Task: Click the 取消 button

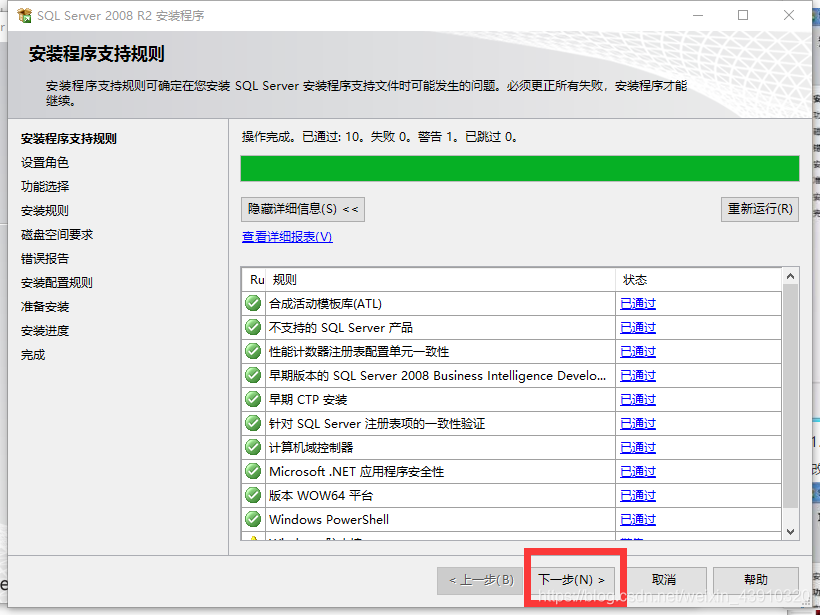Action: (x=664, y=580)
